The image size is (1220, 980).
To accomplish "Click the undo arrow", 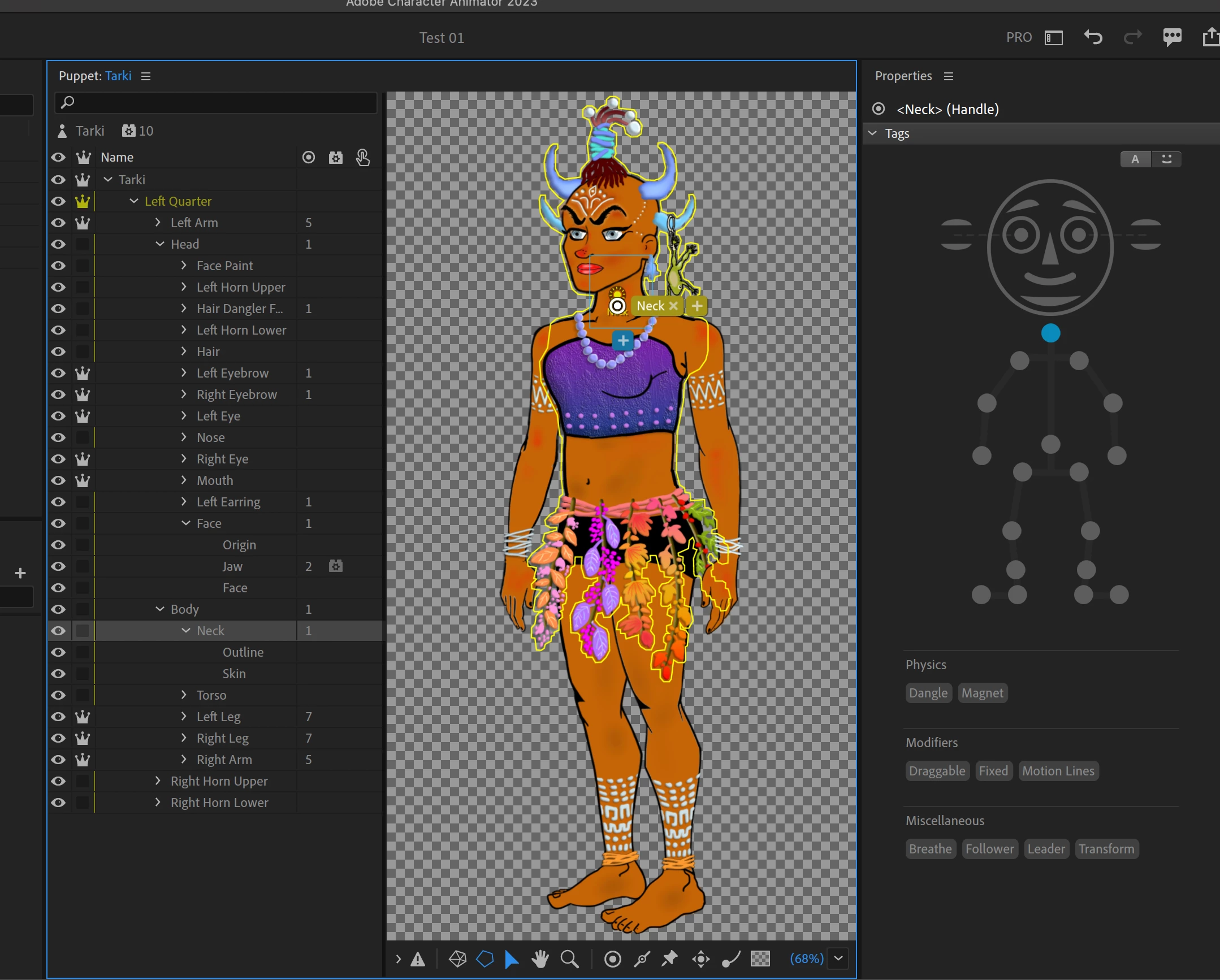I will coord(1093,37).
